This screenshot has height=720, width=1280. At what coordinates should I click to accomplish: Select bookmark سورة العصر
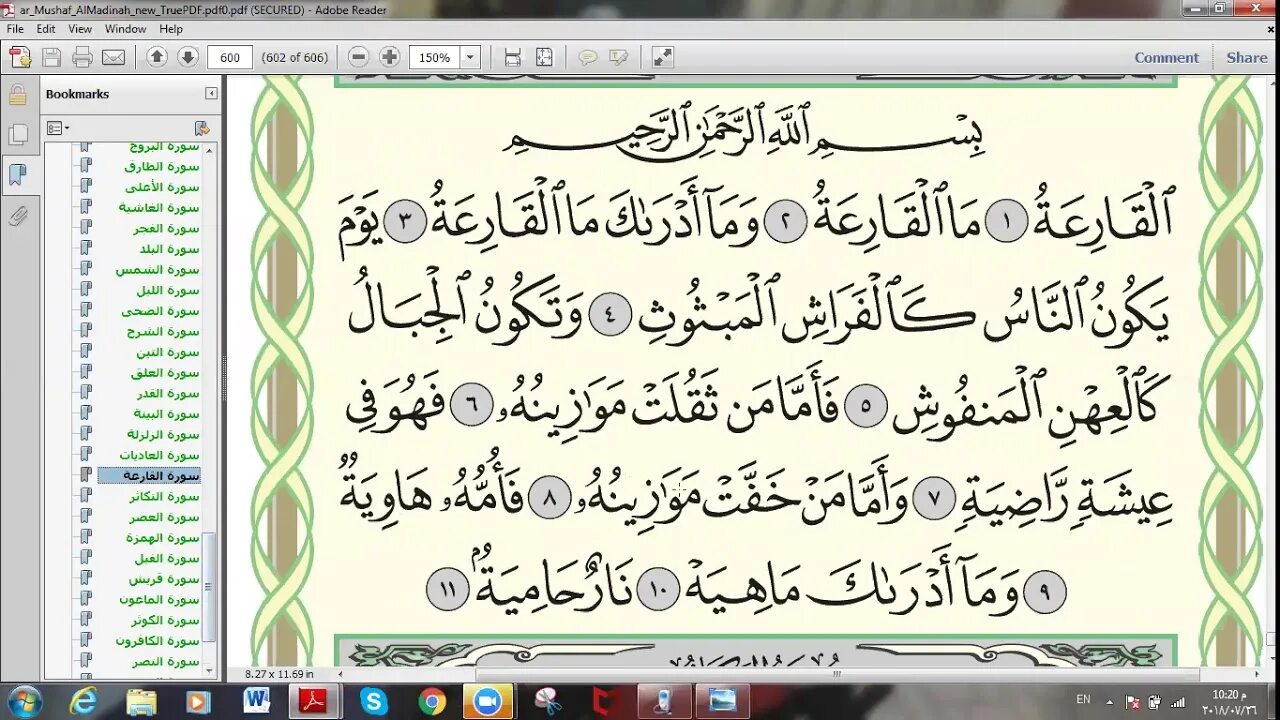(164, 517)
